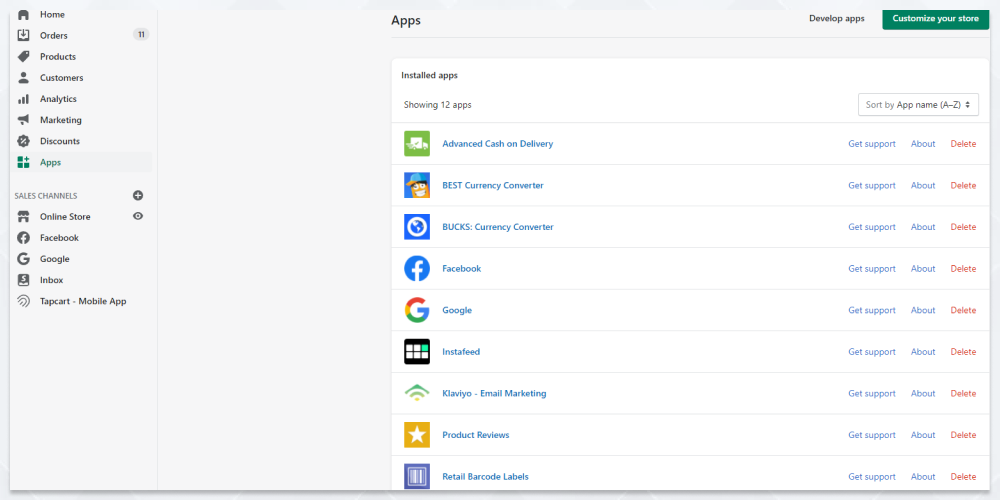This screenshot has height=500, width=1000.
Task: View Online Store using the eye icon
Action: point(138,216)
